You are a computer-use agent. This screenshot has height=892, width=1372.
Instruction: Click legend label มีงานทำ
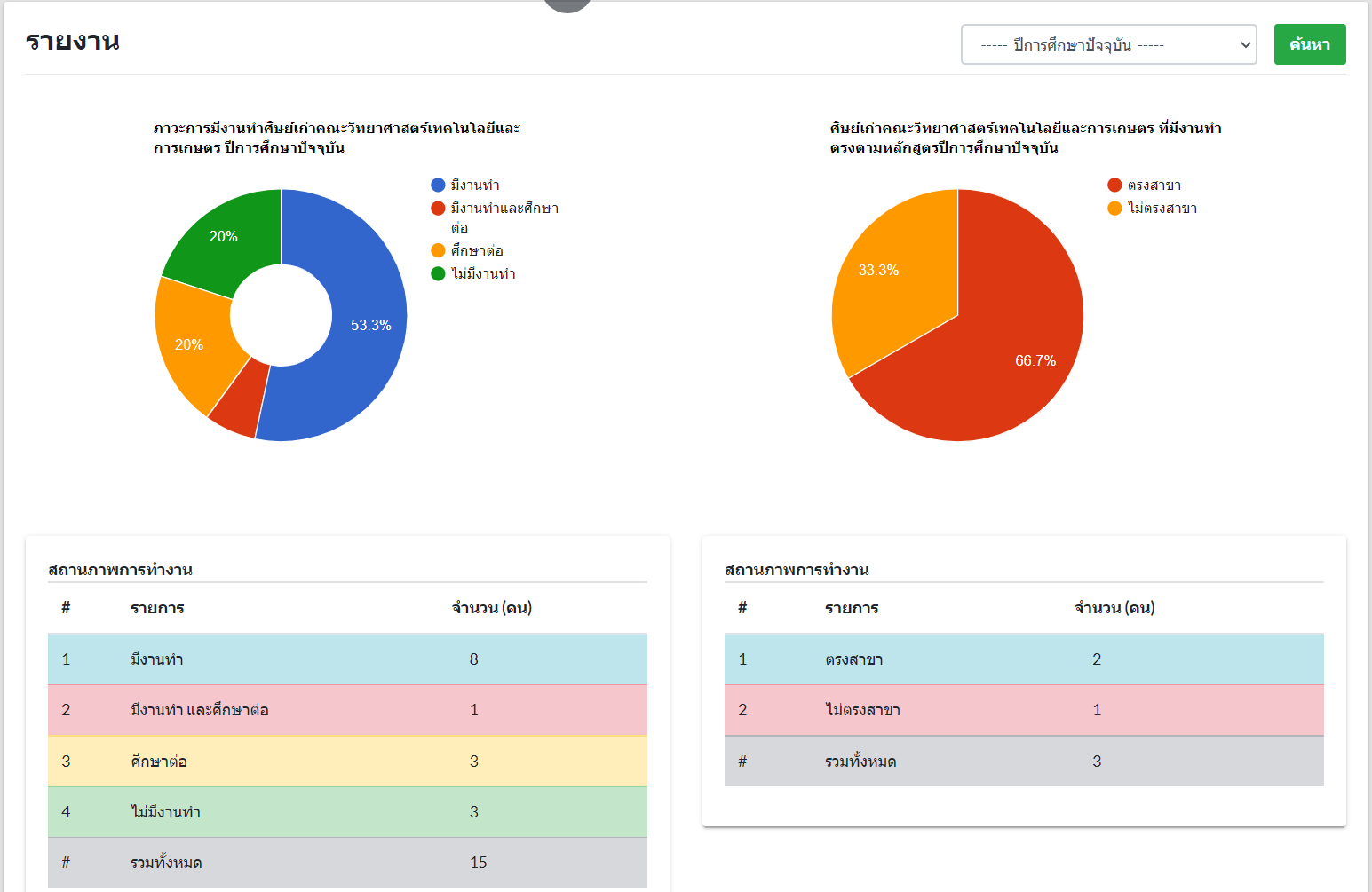475,185
